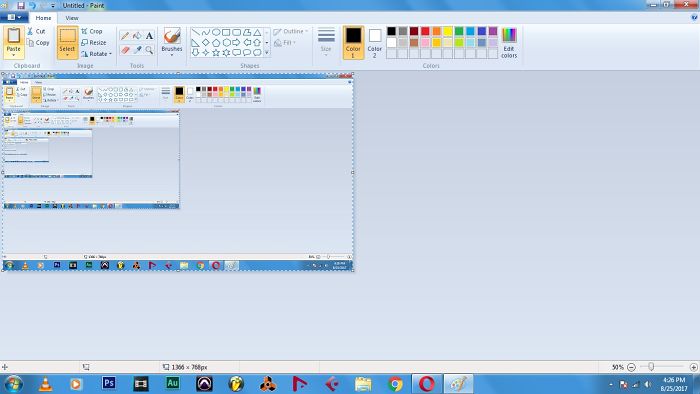Click the zoom slider handle
The width and height of the screenshot is (700, 394).
tap(651, 367)
